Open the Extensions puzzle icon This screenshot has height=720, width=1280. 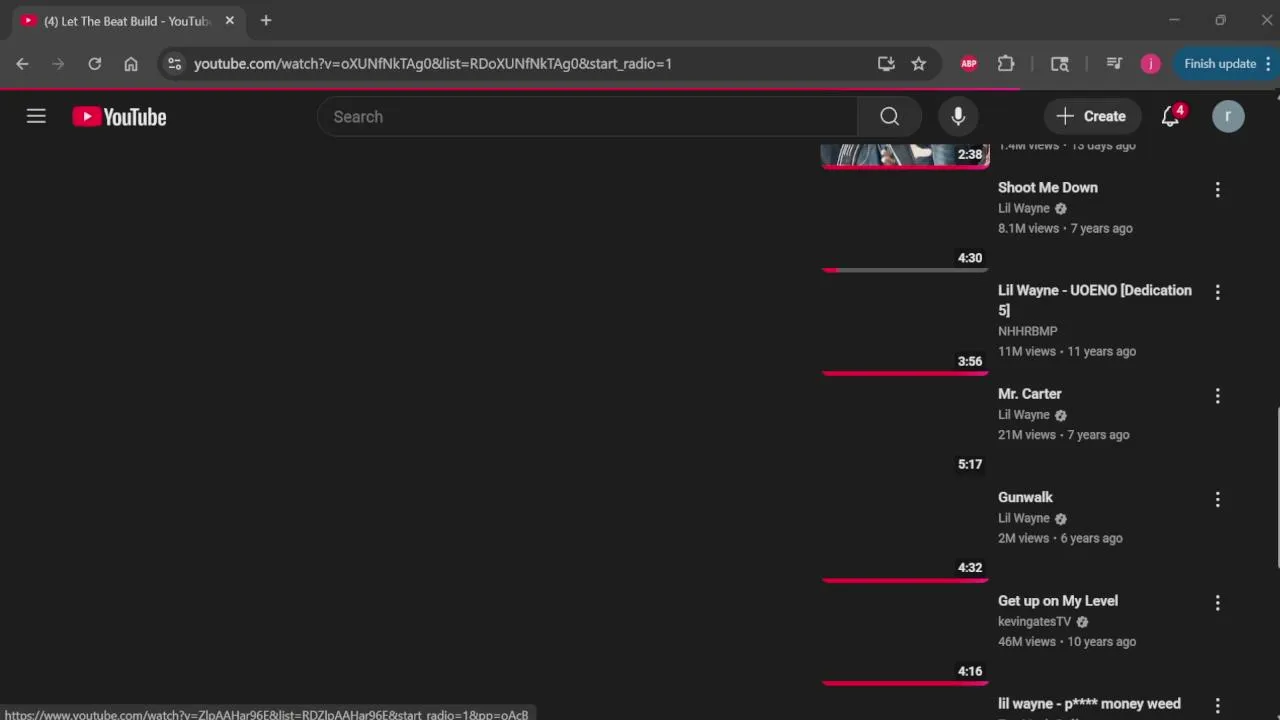click(x=1006, y=64)
